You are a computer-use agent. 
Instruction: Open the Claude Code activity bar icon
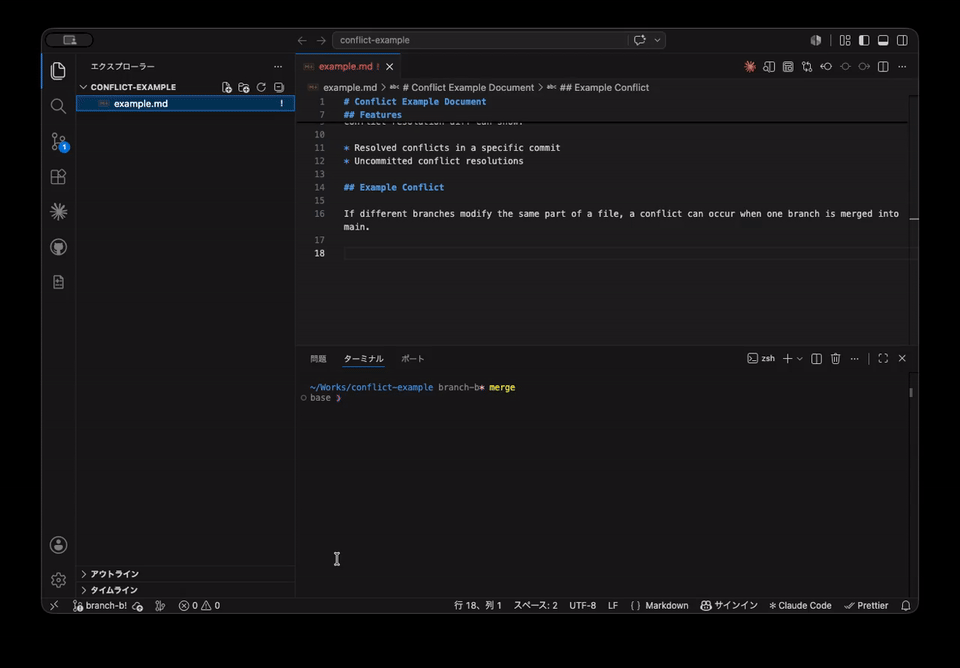click(58, 212)
